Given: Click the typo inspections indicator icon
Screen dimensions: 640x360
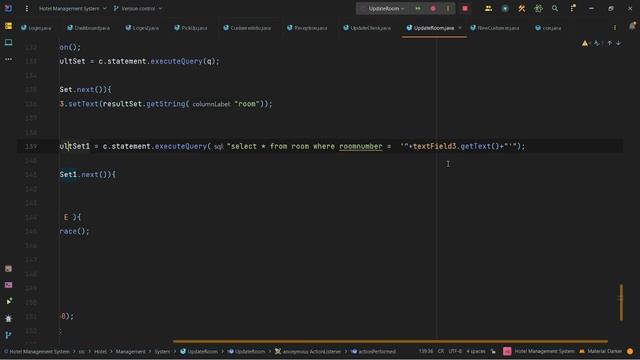Looking at the screenshot, I should pyautogui.click(x=597, y=43).
